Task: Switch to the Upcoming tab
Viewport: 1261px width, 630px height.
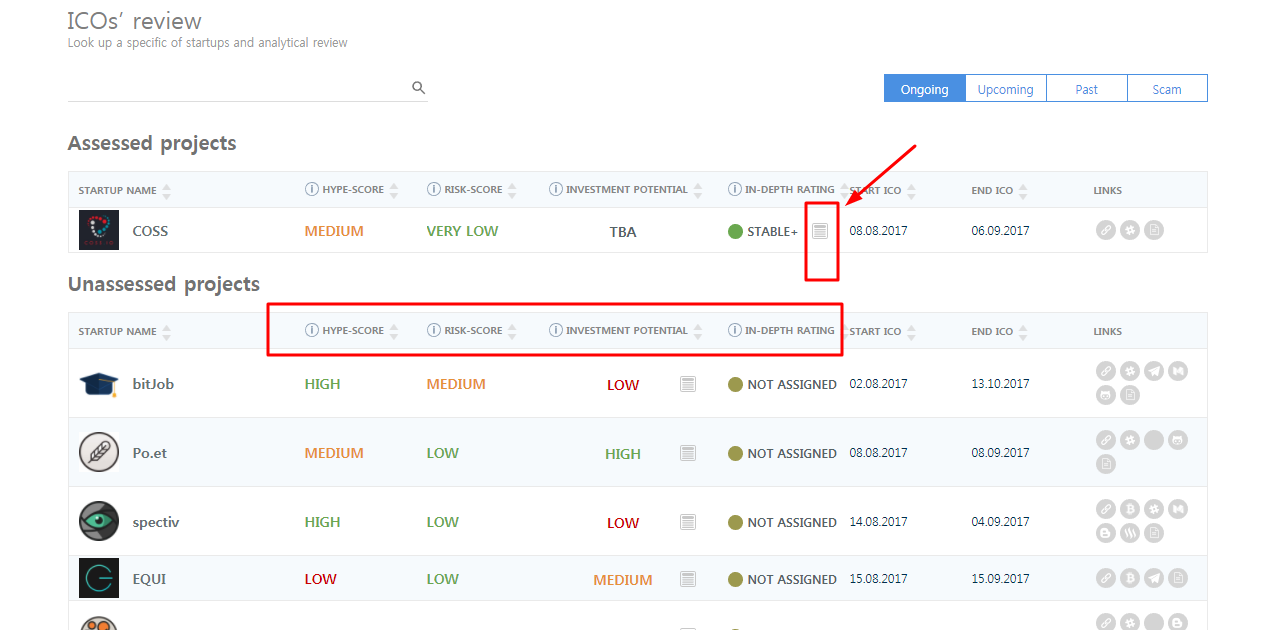Action: (x=1005, y=89)
